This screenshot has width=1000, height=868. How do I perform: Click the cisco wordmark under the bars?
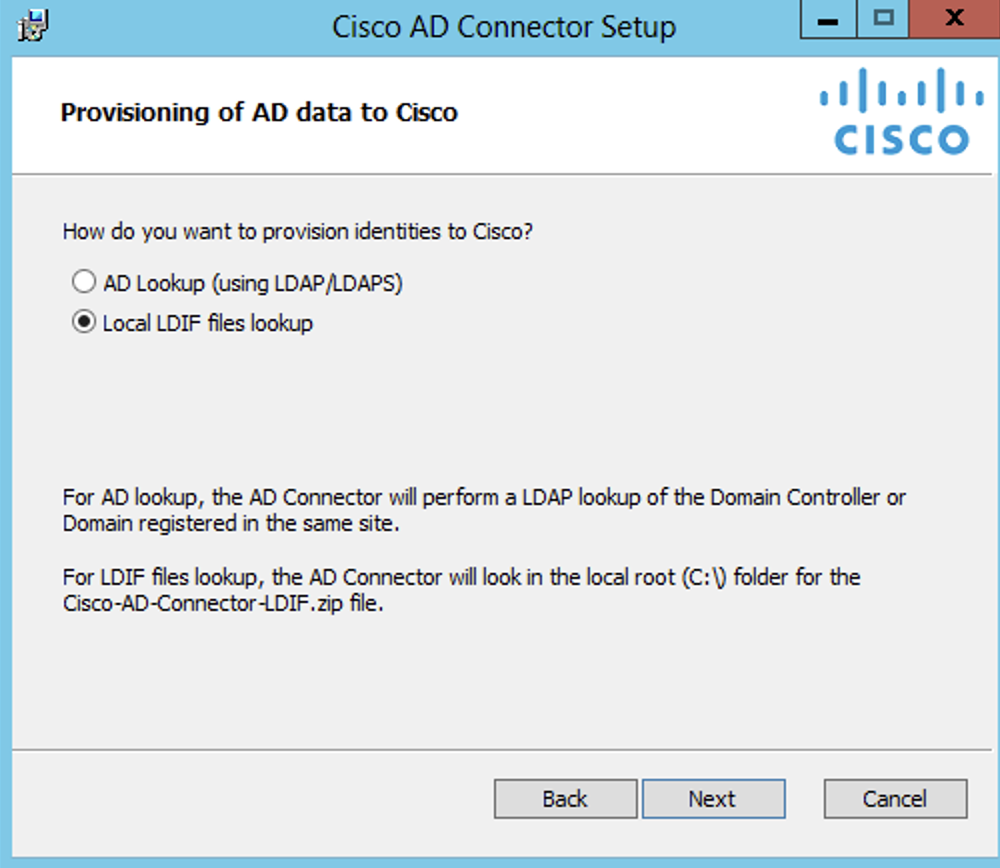click(x=902, y=139)
